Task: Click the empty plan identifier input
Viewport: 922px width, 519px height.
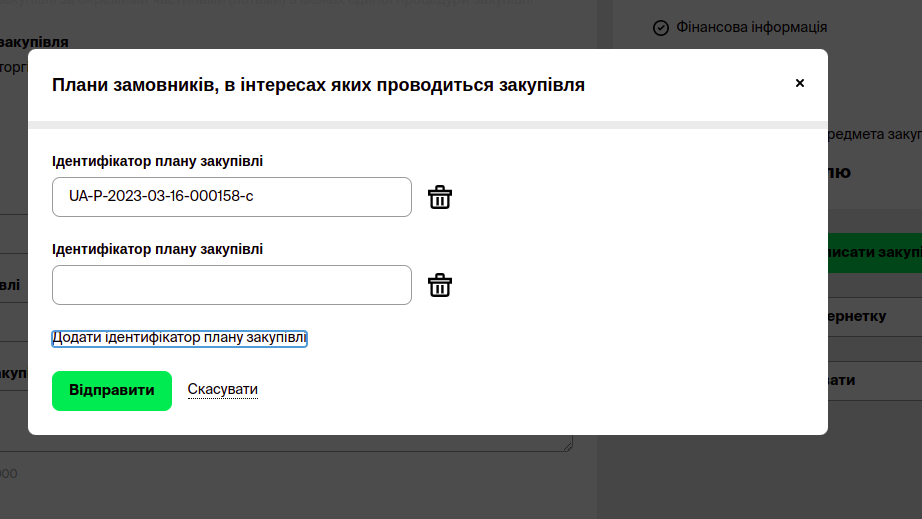Action: click(x=231, y=285)
